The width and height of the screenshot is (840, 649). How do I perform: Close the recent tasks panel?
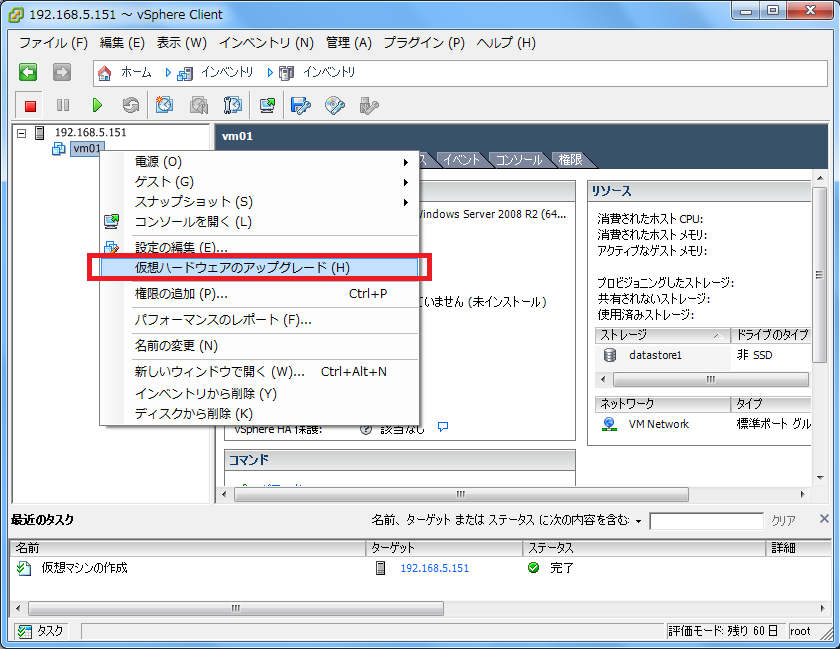click(824, 518)
